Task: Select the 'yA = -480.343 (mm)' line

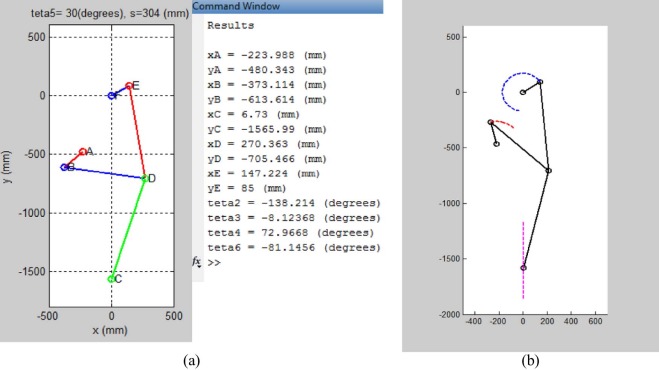Action: [267, 70]
